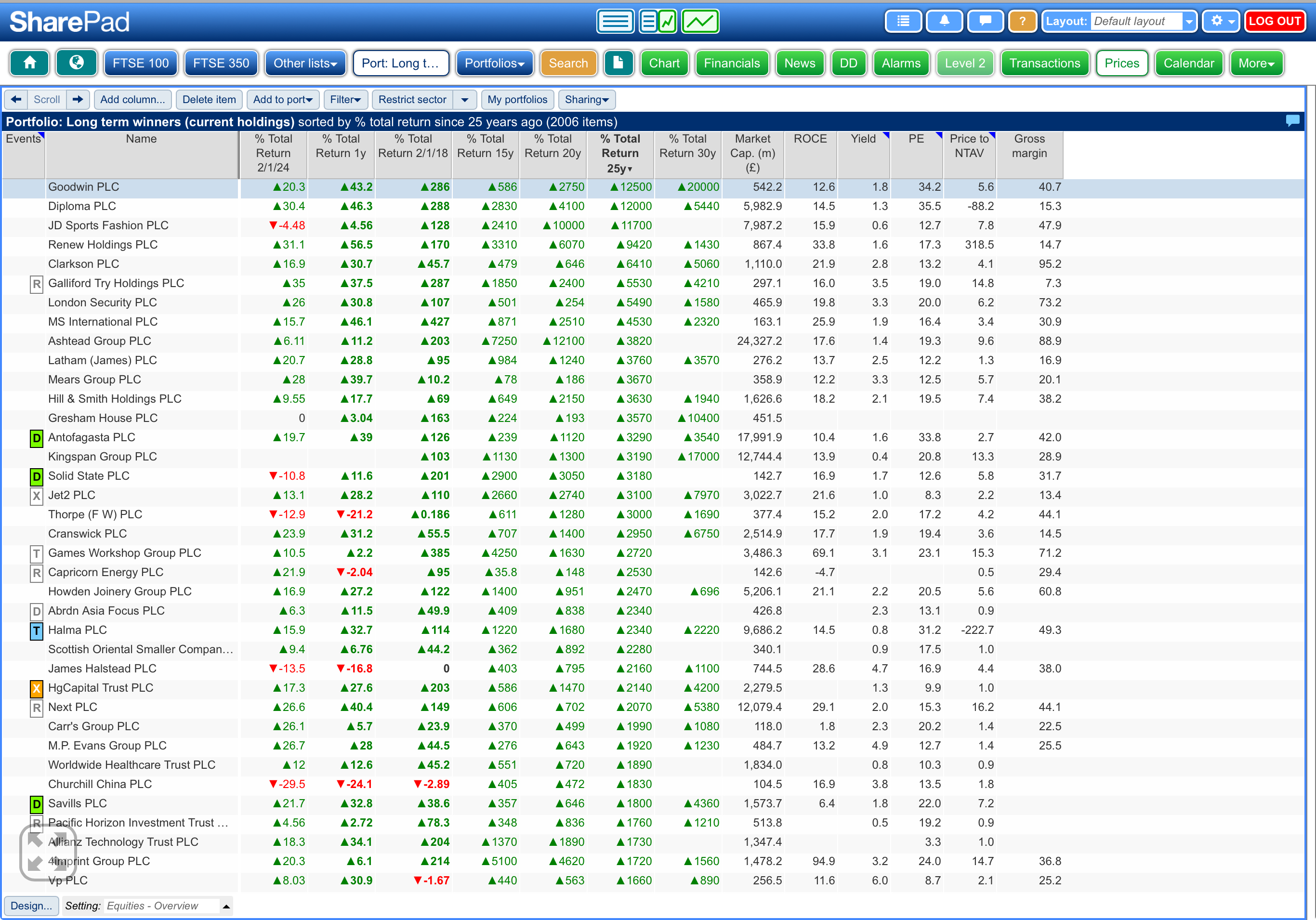Click the T event icon for Halma PLC
The height and width of the screenshot is (920, 1316).
37,631
